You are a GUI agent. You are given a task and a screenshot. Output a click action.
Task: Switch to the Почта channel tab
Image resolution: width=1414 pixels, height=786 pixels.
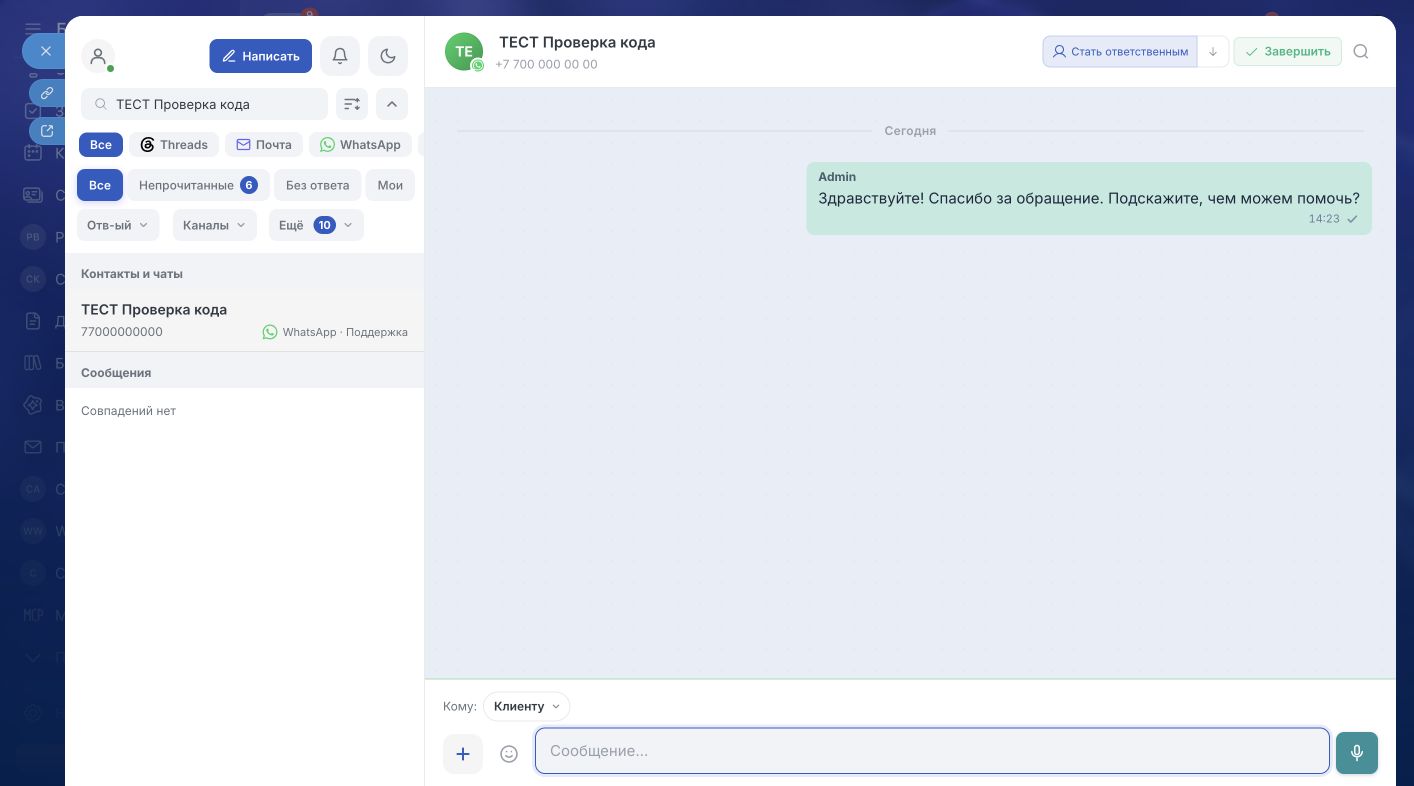click(x=264, y=145)
